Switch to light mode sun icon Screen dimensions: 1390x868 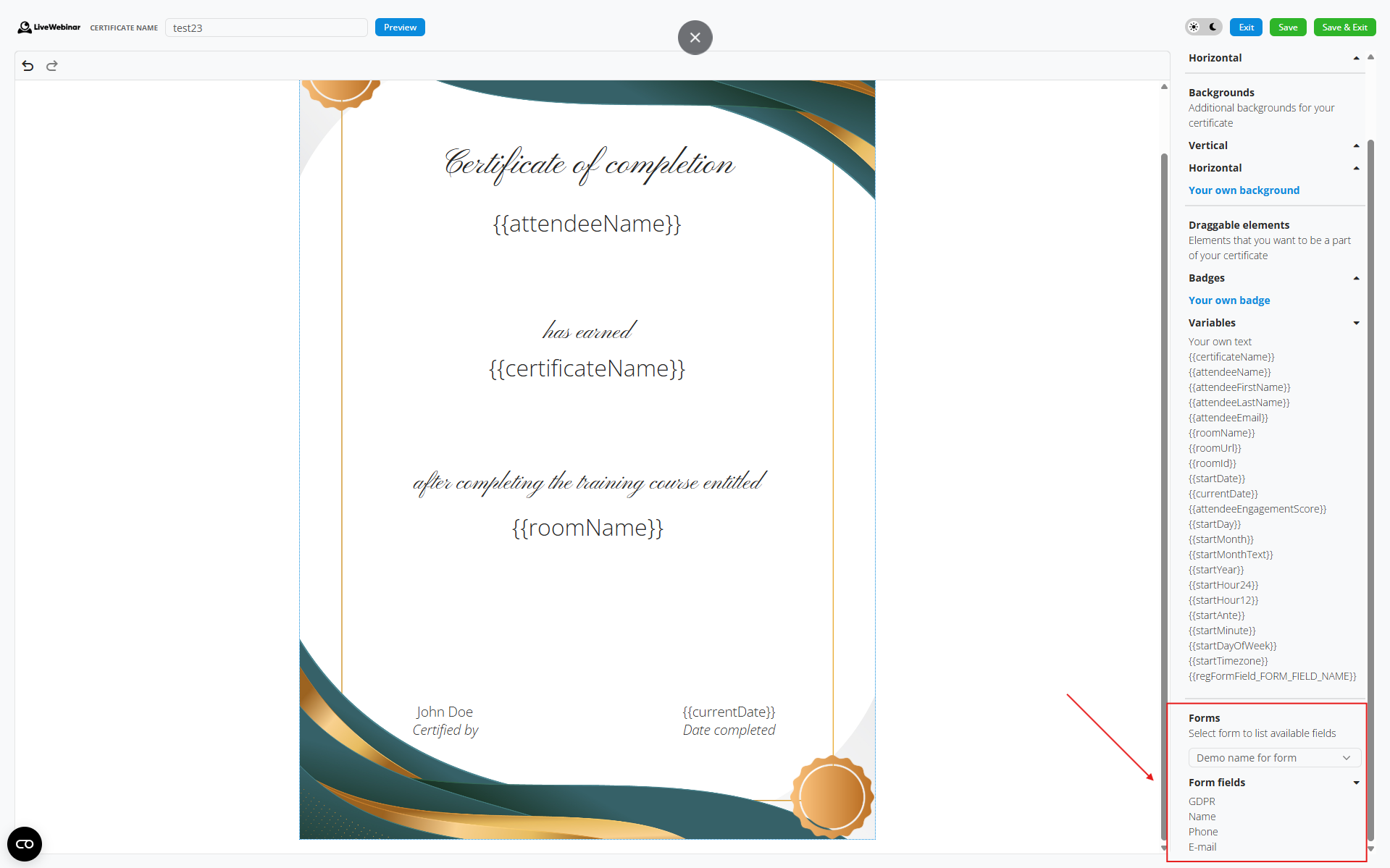(x=1194, y=28)
